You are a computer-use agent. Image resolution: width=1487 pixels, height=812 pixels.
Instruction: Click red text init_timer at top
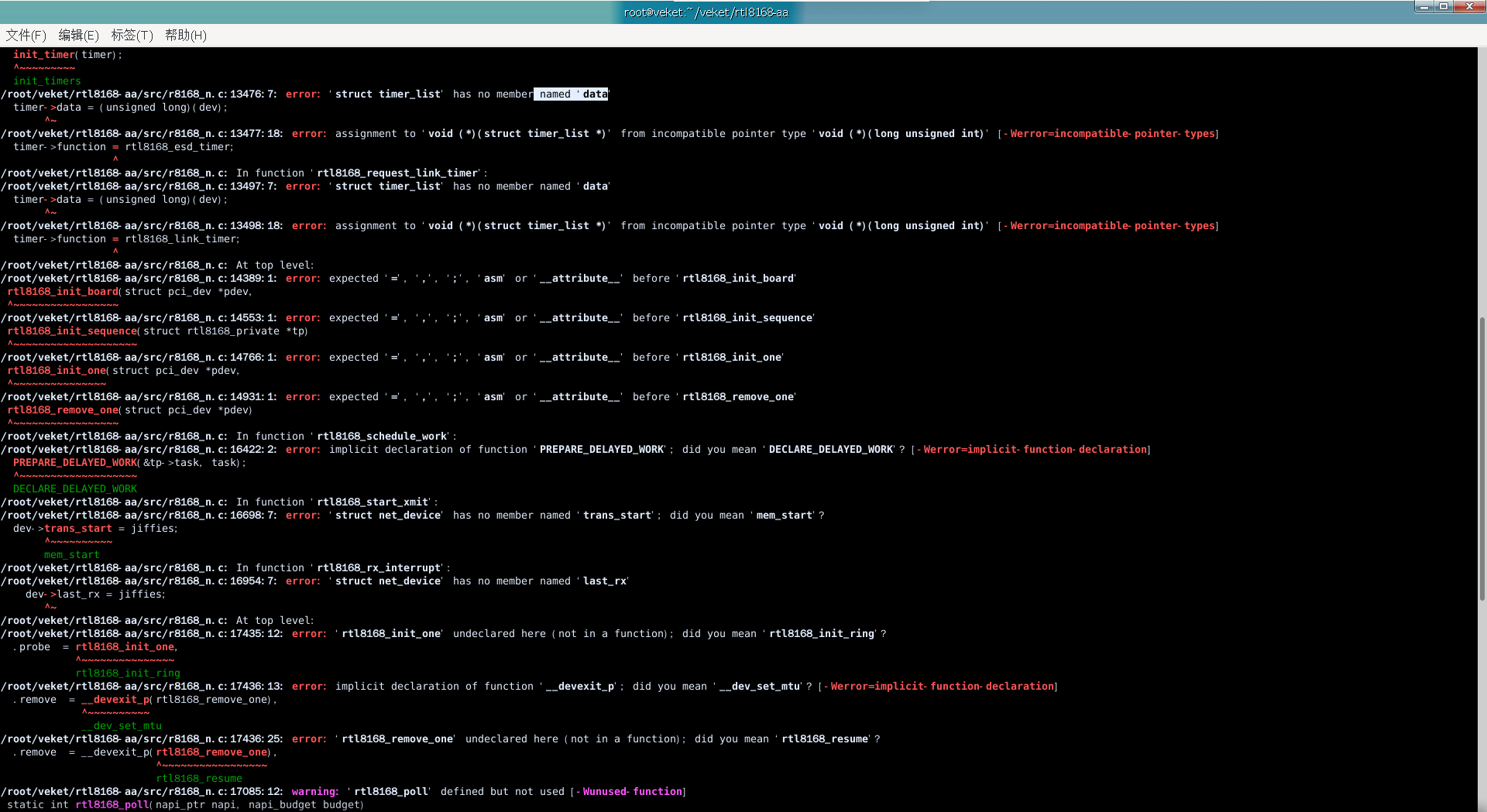pyautogui.click(x=44, y=55)
